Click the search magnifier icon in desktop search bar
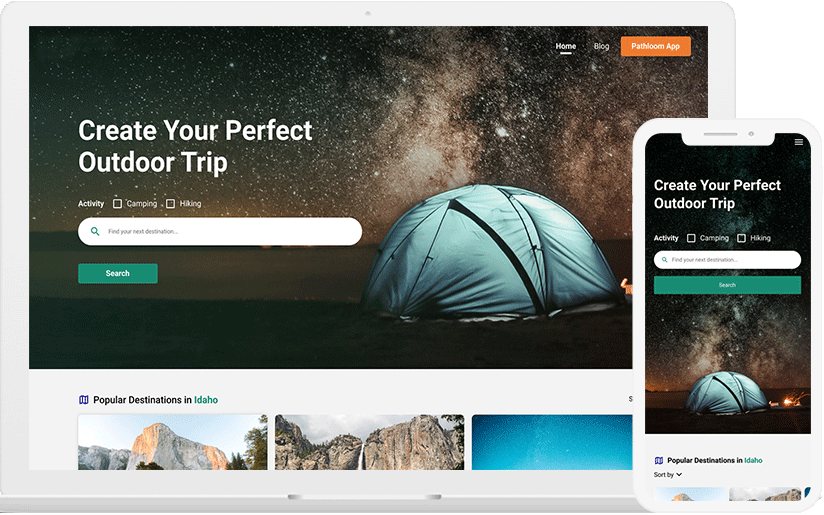824x515 pixels. [x=95, y=231]
